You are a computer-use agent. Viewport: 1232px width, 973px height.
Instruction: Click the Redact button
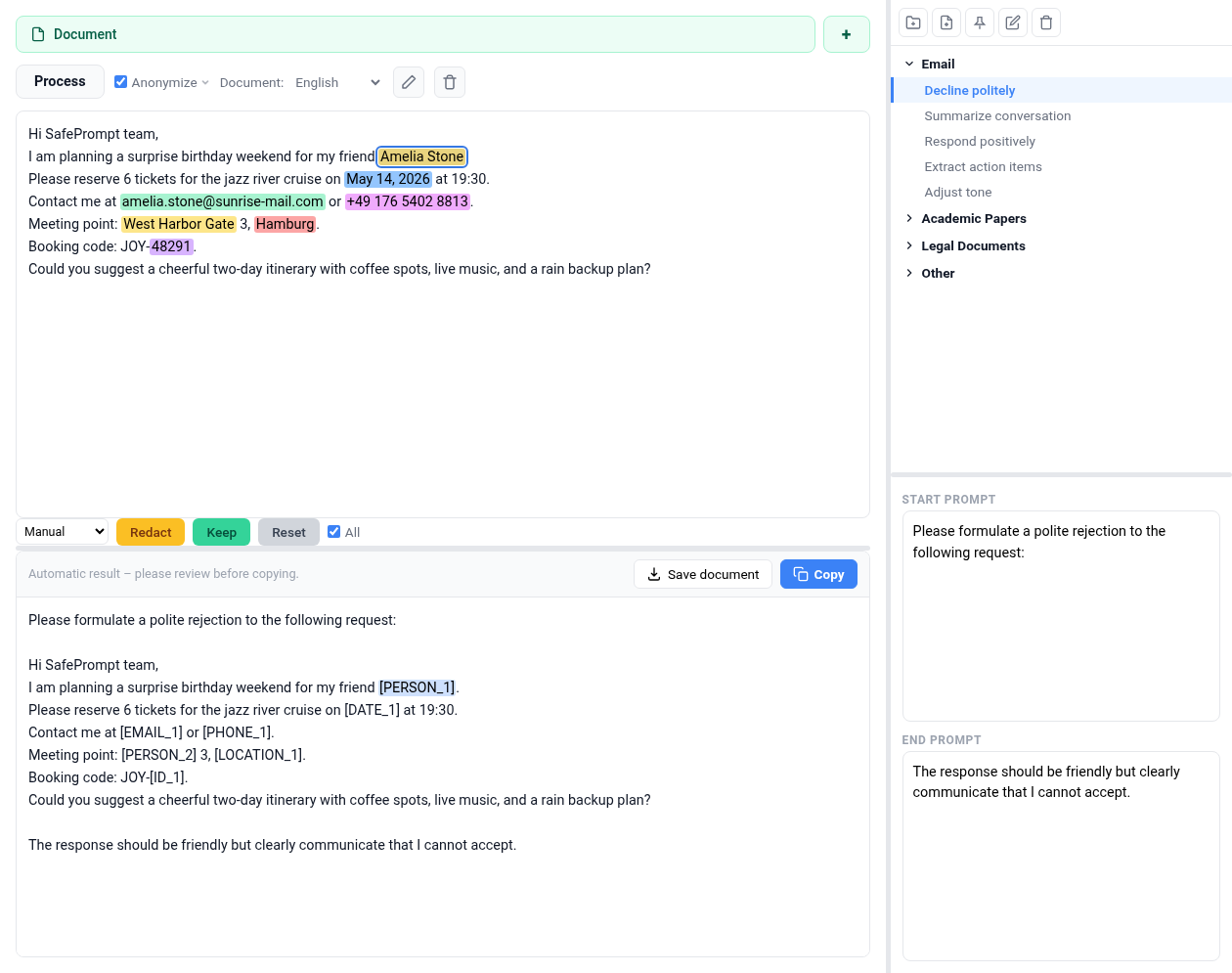click(150, 531)
